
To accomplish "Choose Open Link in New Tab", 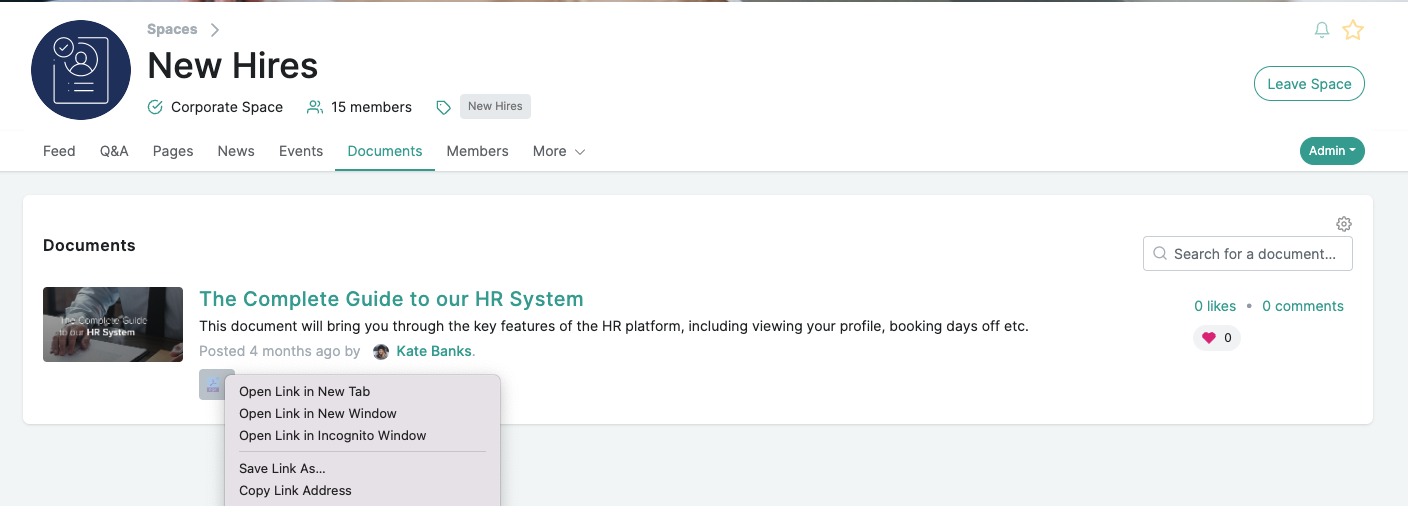I will click(304, 392).
